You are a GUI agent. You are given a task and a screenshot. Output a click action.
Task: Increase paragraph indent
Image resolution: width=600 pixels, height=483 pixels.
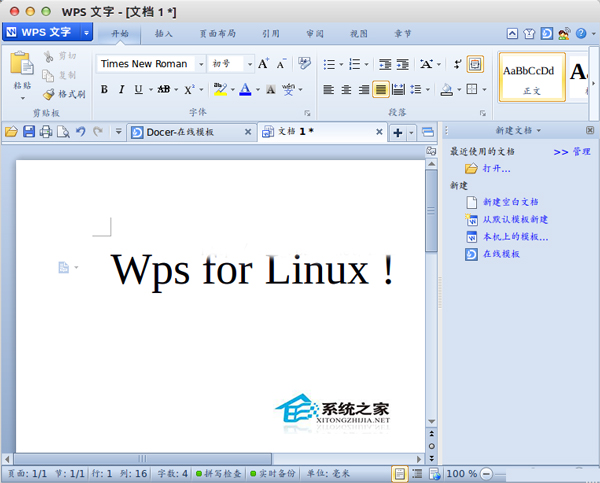[x=403, y=64]
